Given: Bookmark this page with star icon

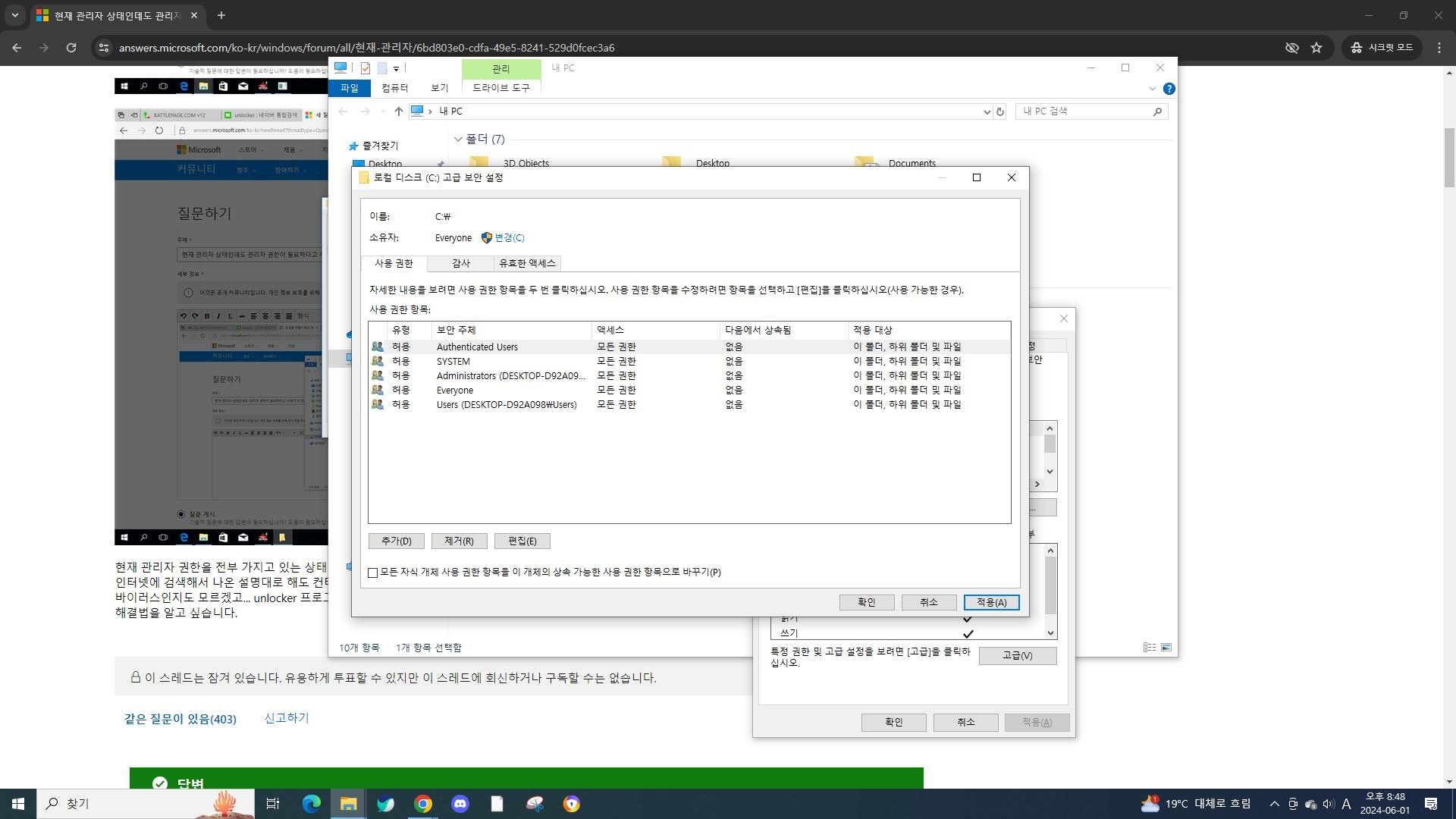Looking at the screenshot, I should pos(1316,47).
